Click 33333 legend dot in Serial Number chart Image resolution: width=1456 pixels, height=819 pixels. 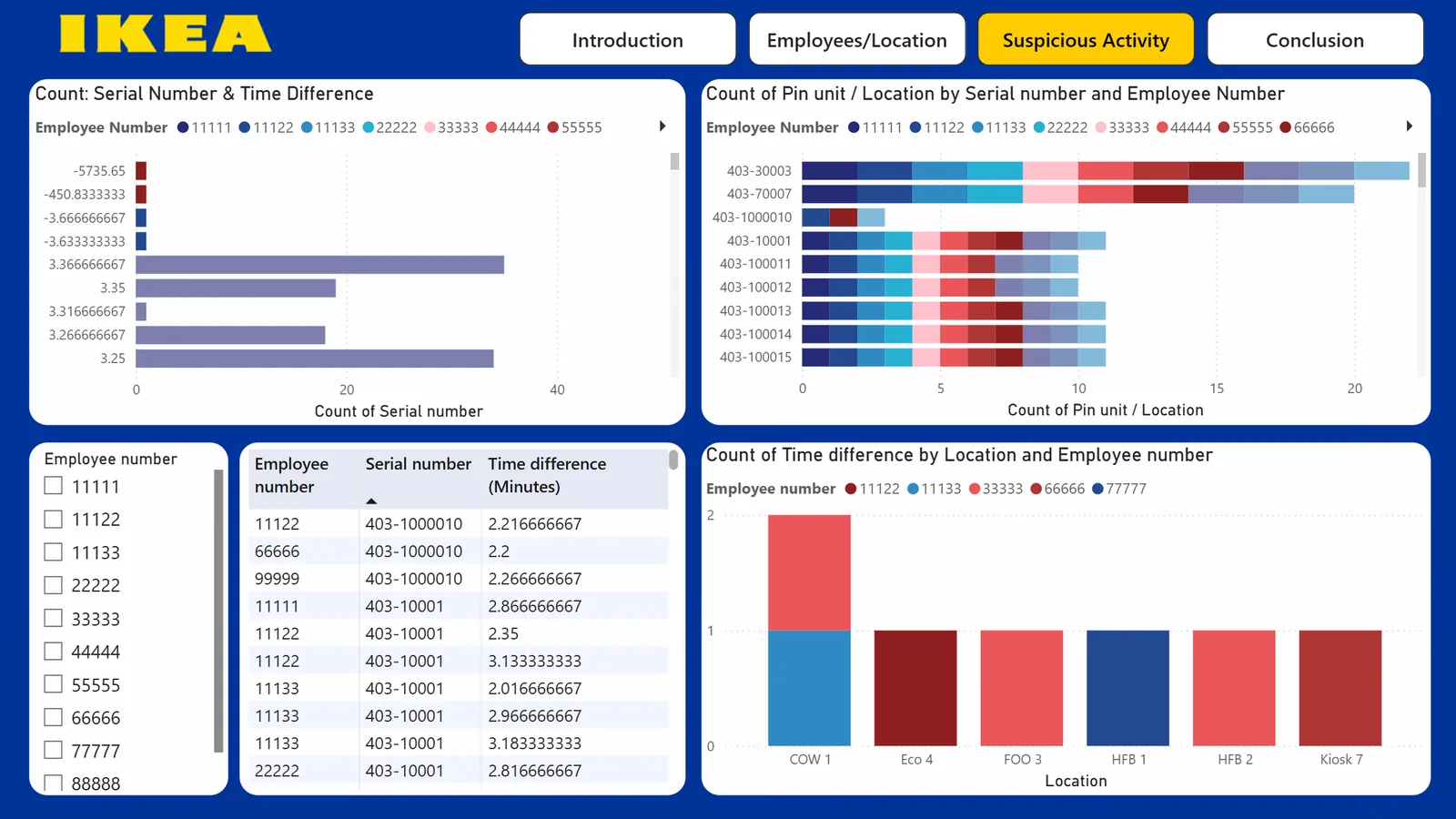(x=430, y=127)
